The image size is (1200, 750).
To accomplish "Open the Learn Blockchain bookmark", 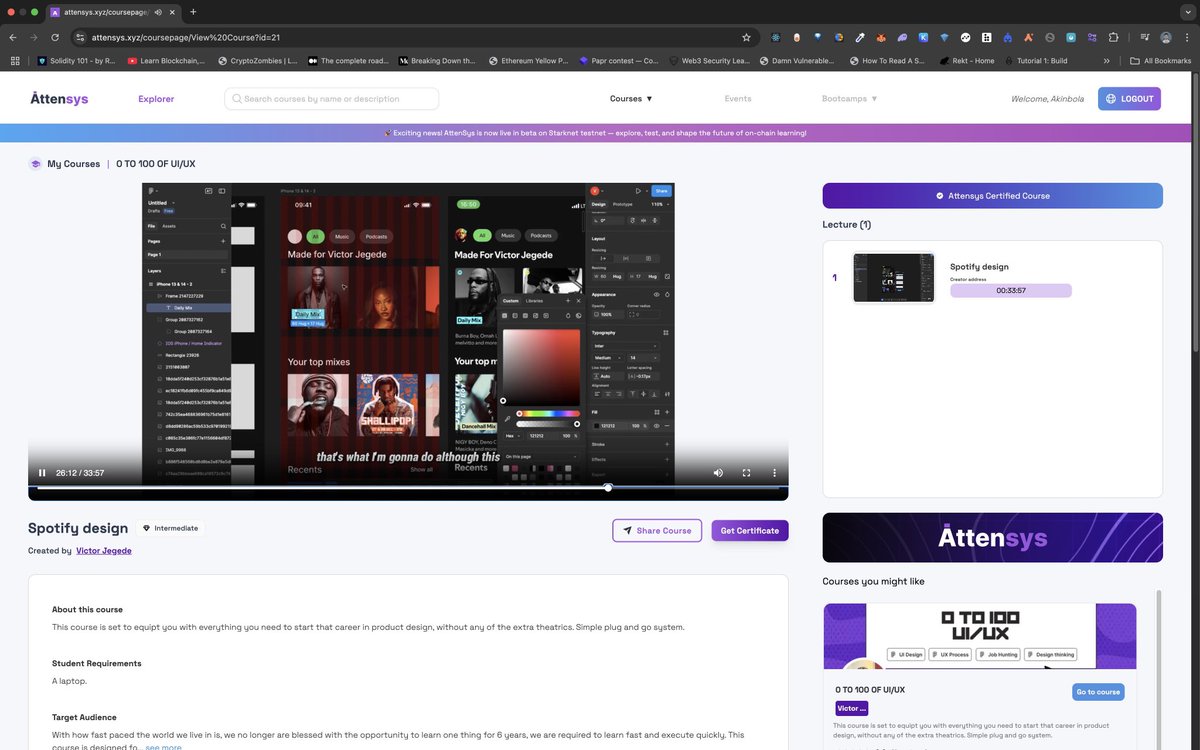I will coord(167,61).
